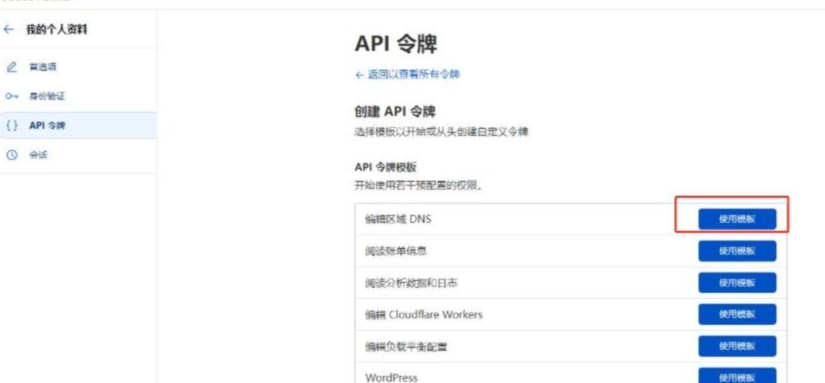The height and width of the screenshot is (383, 825).
Task: Open the 身份验证 sidebar item
Action: tap(78, 96)
